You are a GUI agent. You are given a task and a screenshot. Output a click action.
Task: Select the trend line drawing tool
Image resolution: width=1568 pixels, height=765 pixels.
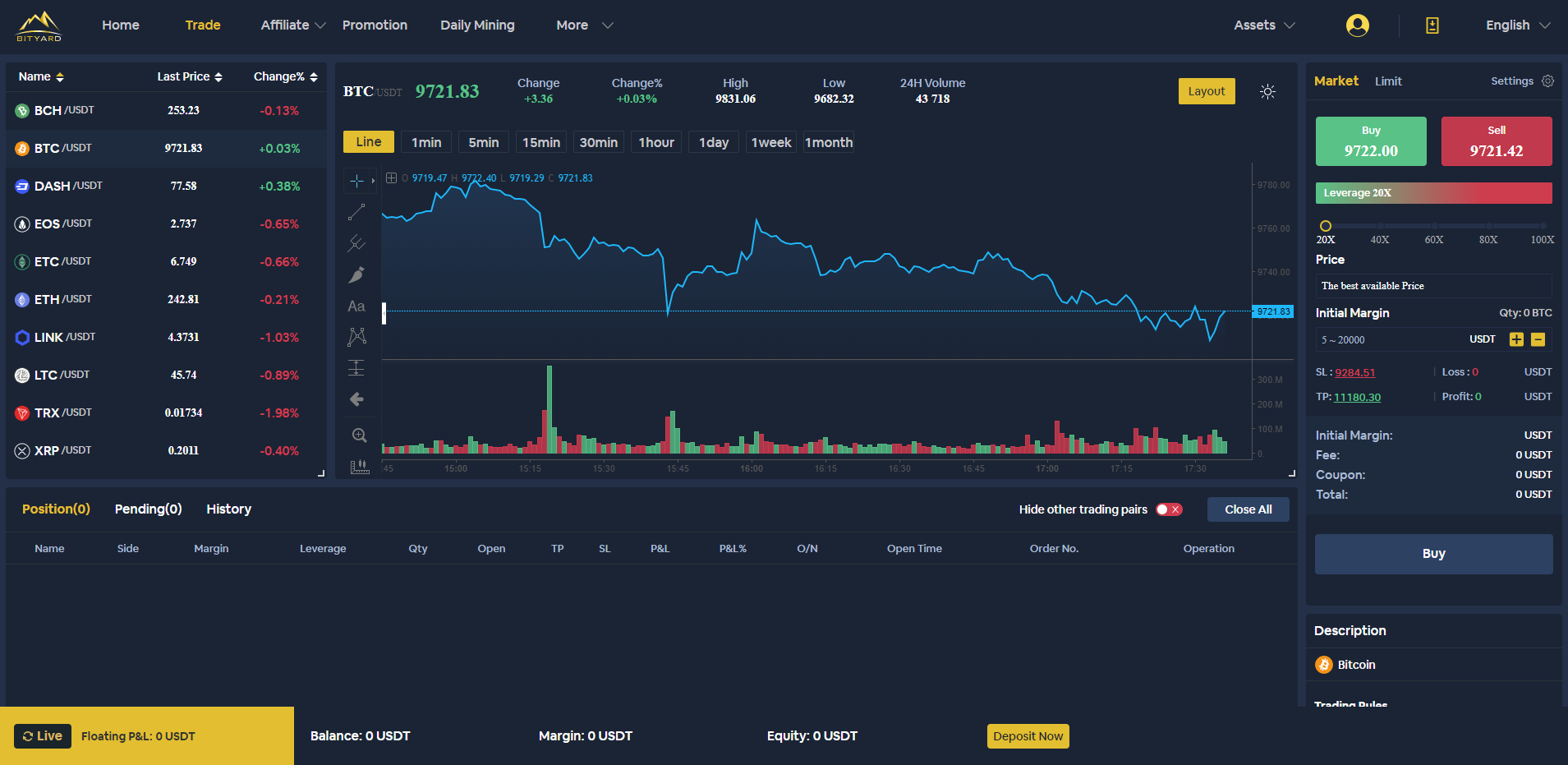pos(356,212)
